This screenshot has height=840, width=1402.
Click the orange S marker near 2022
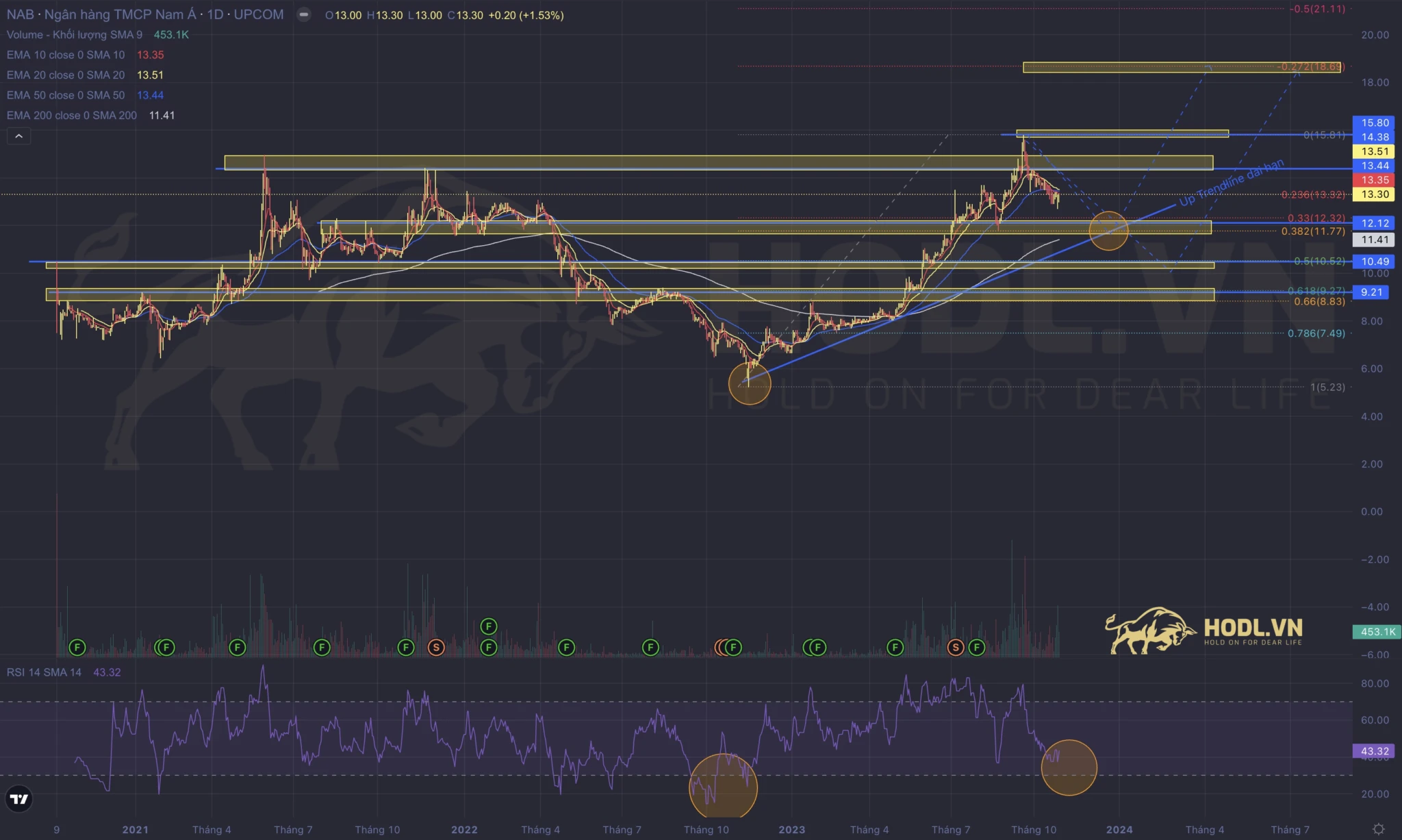pyautogui.click(x=435, y=647)
